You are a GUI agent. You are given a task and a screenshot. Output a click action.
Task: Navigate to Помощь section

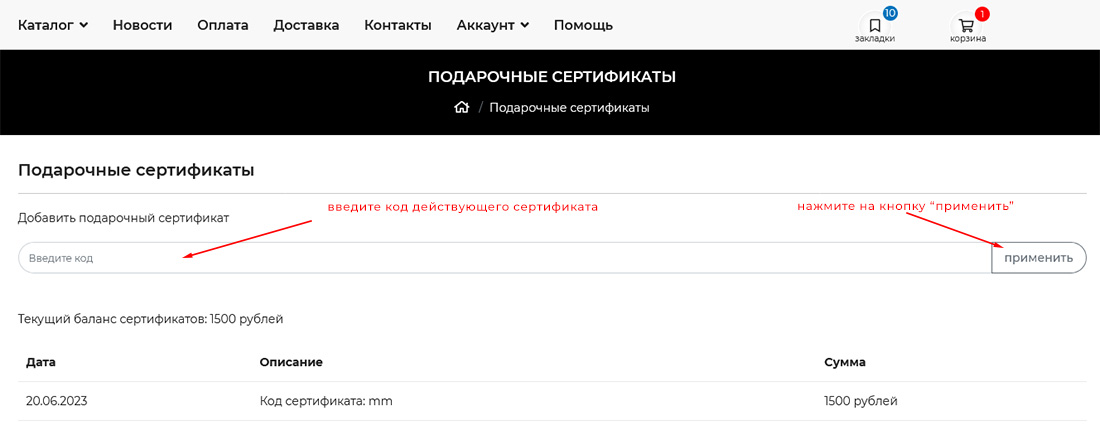tap(583, 25)
